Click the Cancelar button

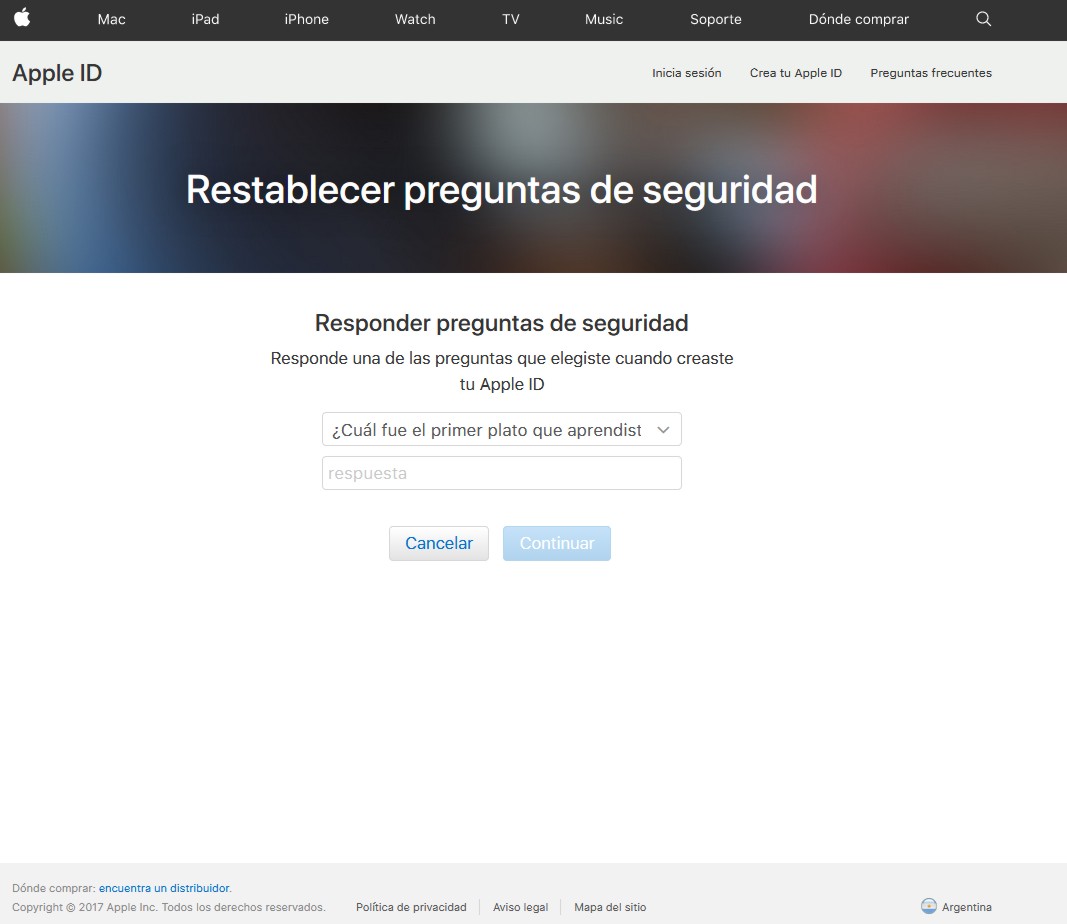[439, 543]
